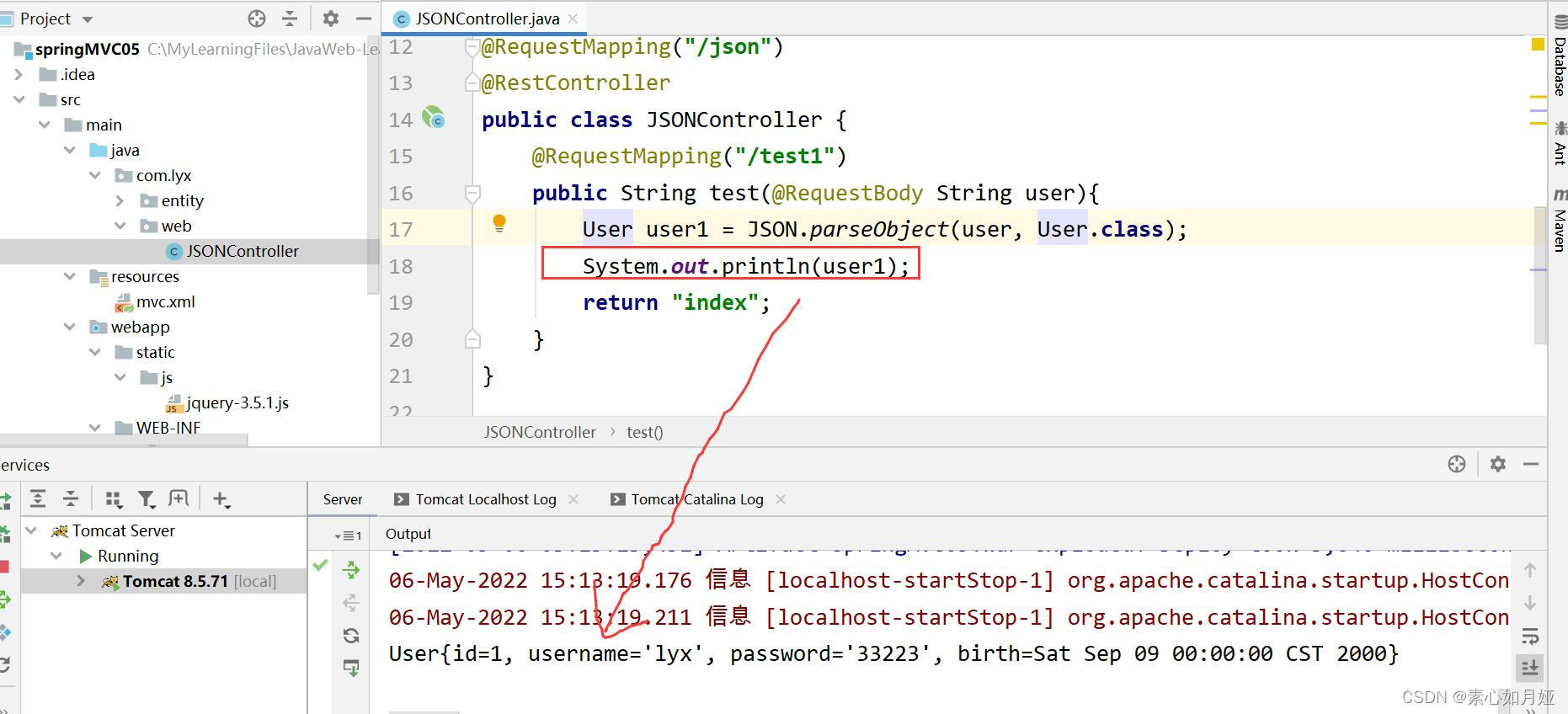This screenshot has width=1568, height=714.
Task: Click Deploy All green arrow icon
Action: tap(351, 570)
